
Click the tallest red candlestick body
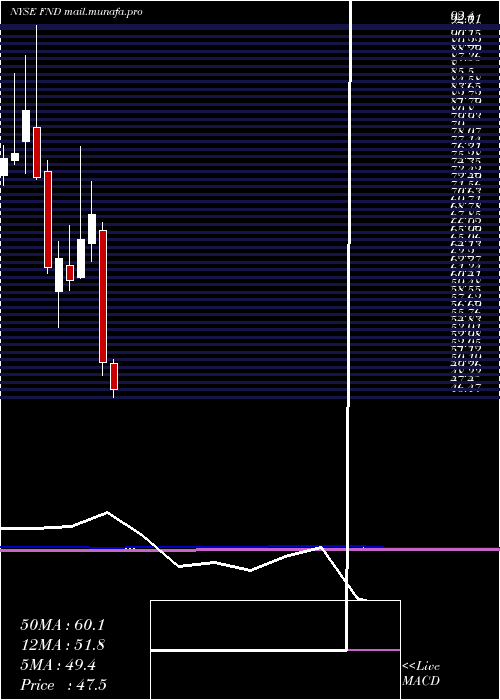[103, 296]
